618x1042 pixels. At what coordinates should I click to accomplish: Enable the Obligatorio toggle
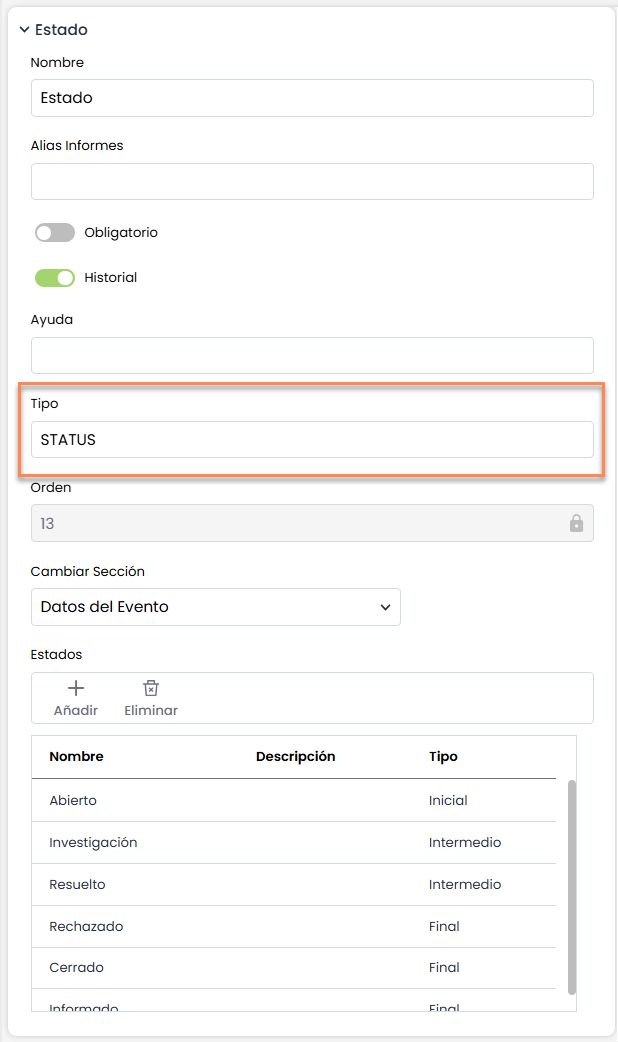pos(55,233)
